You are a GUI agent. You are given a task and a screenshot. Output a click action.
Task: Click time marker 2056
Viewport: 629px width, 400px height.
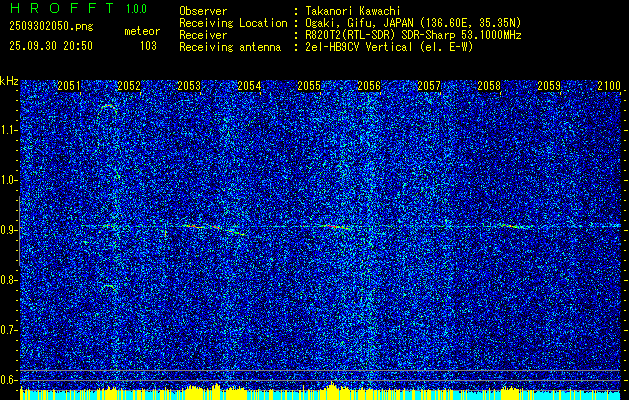point(369,86)
